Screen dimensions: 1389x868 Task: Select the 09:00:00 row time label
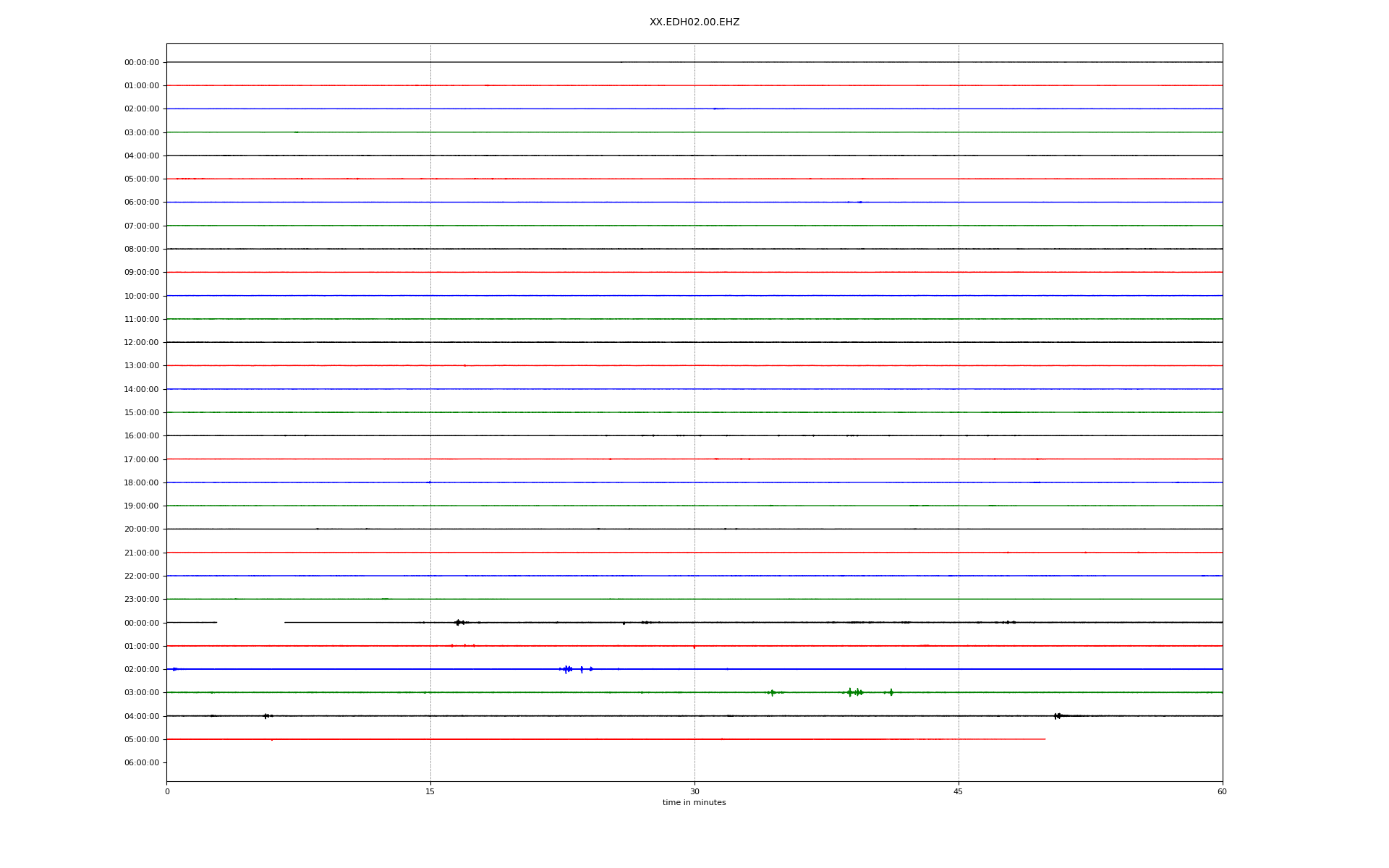pos(141,273)
